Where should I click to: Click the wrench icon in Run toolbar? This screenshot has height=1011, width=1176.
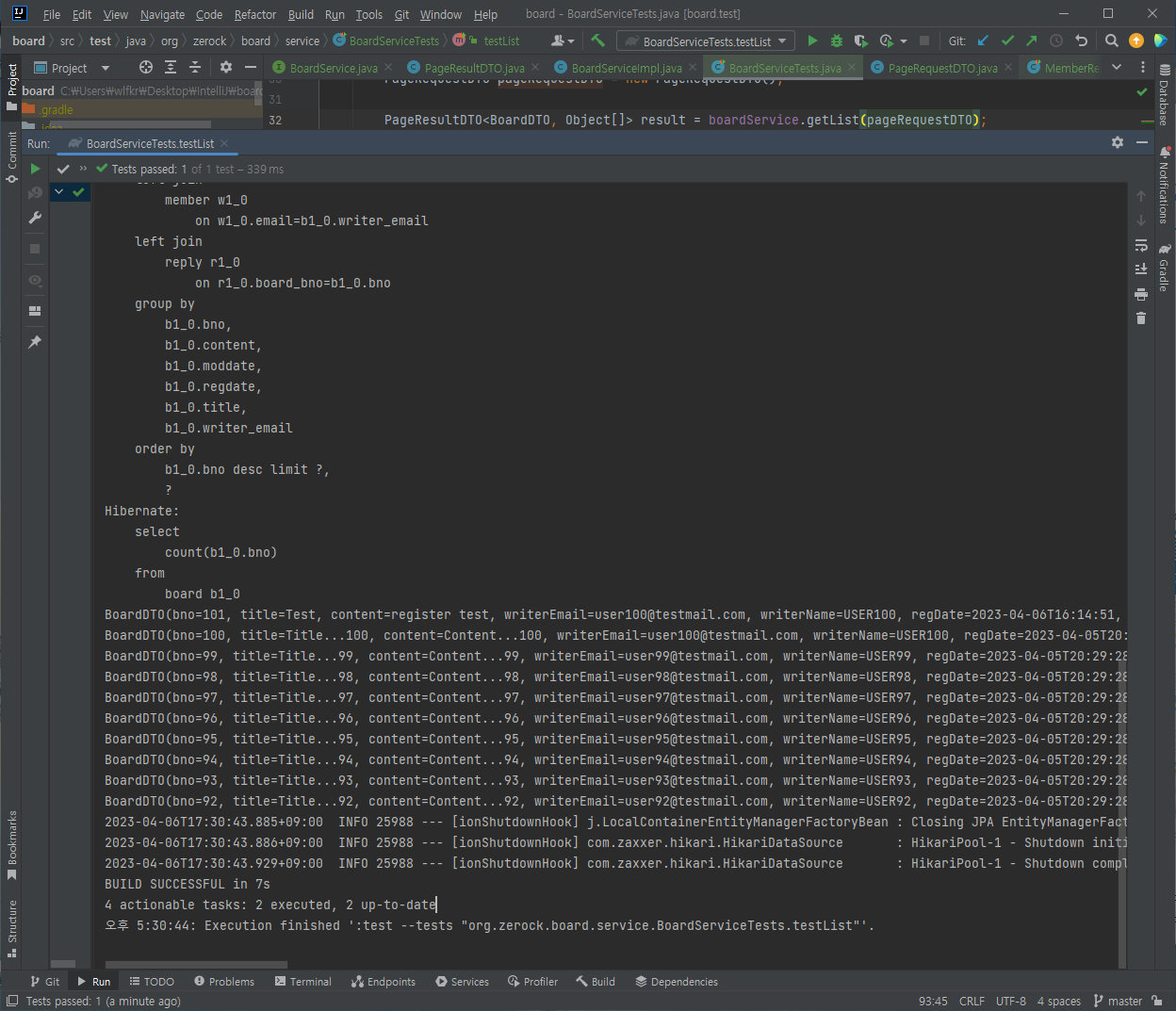35,218
